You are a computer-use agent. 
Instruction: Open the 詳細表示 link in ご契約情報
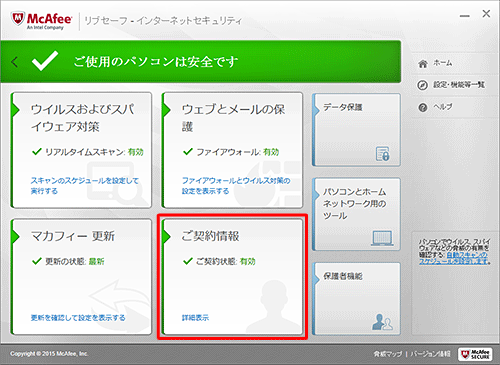pos(195,318)
